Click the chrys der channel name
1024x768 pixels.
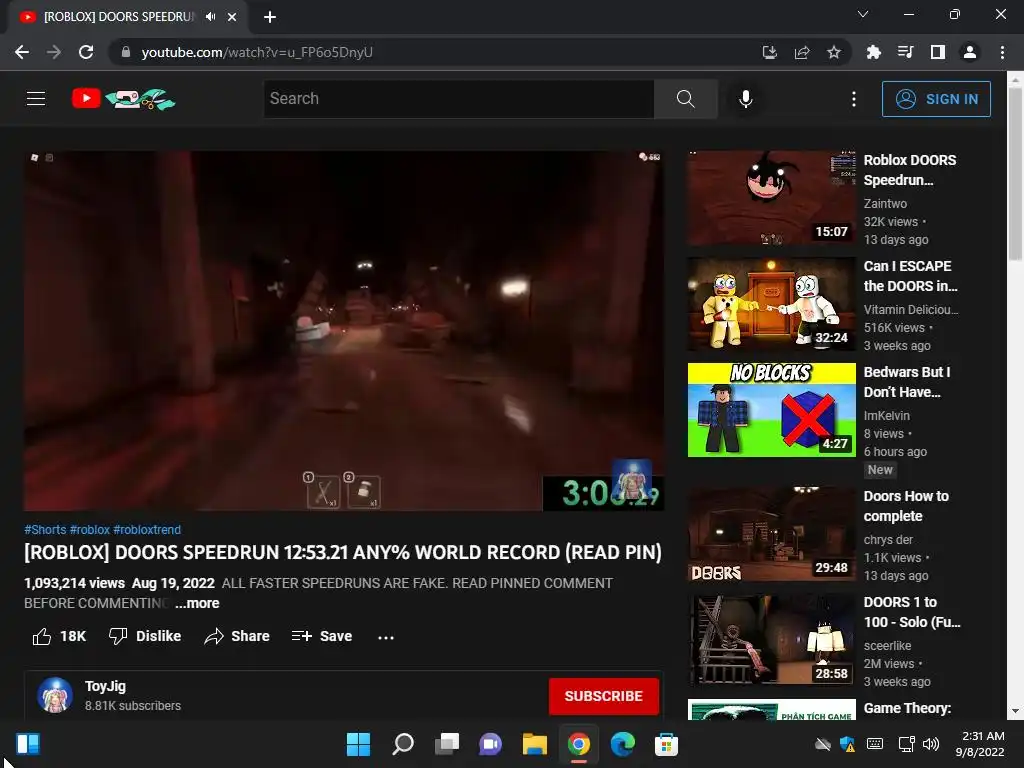coord(888,539)
